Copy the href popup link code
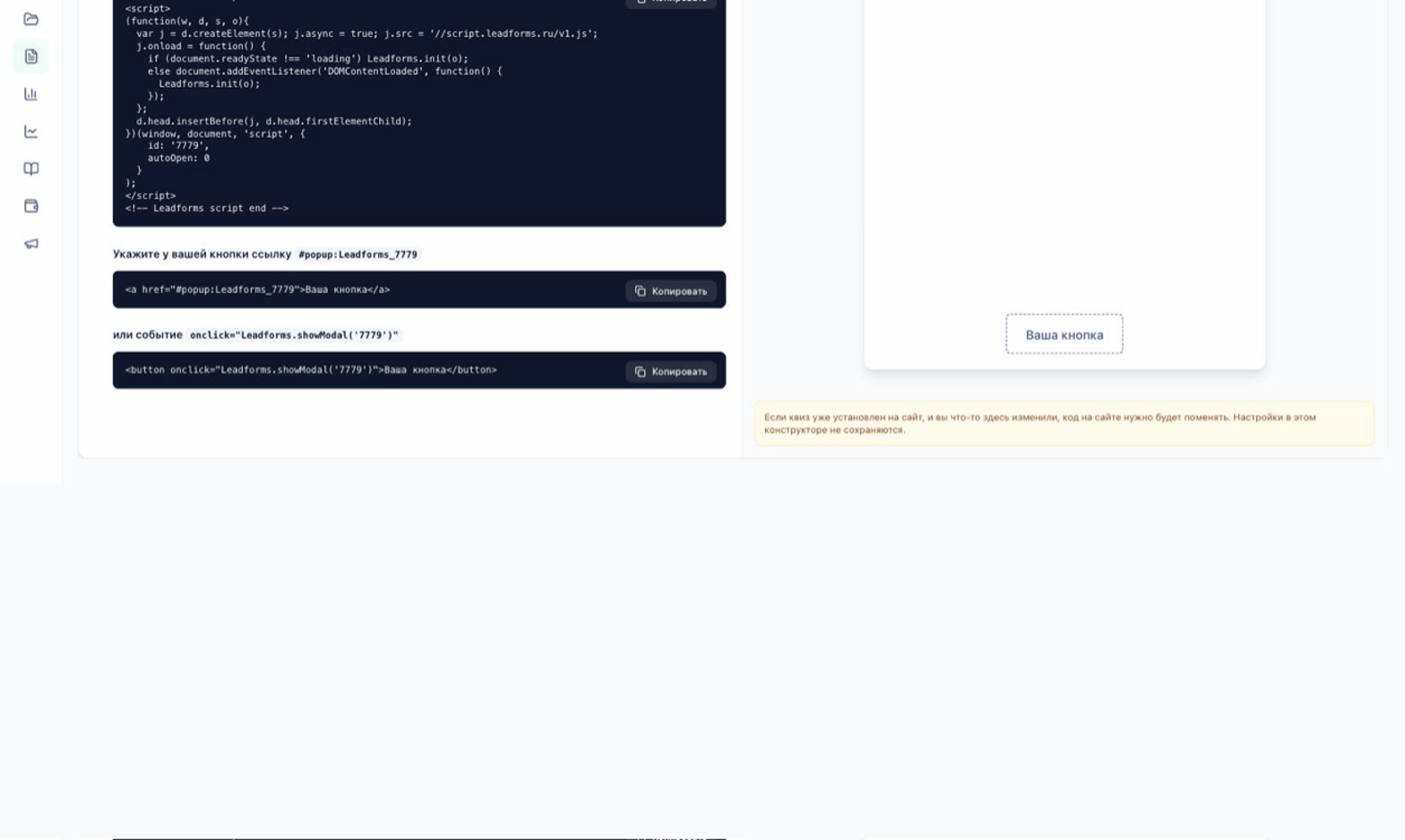 pyautogui.click(x=671, y=291)
